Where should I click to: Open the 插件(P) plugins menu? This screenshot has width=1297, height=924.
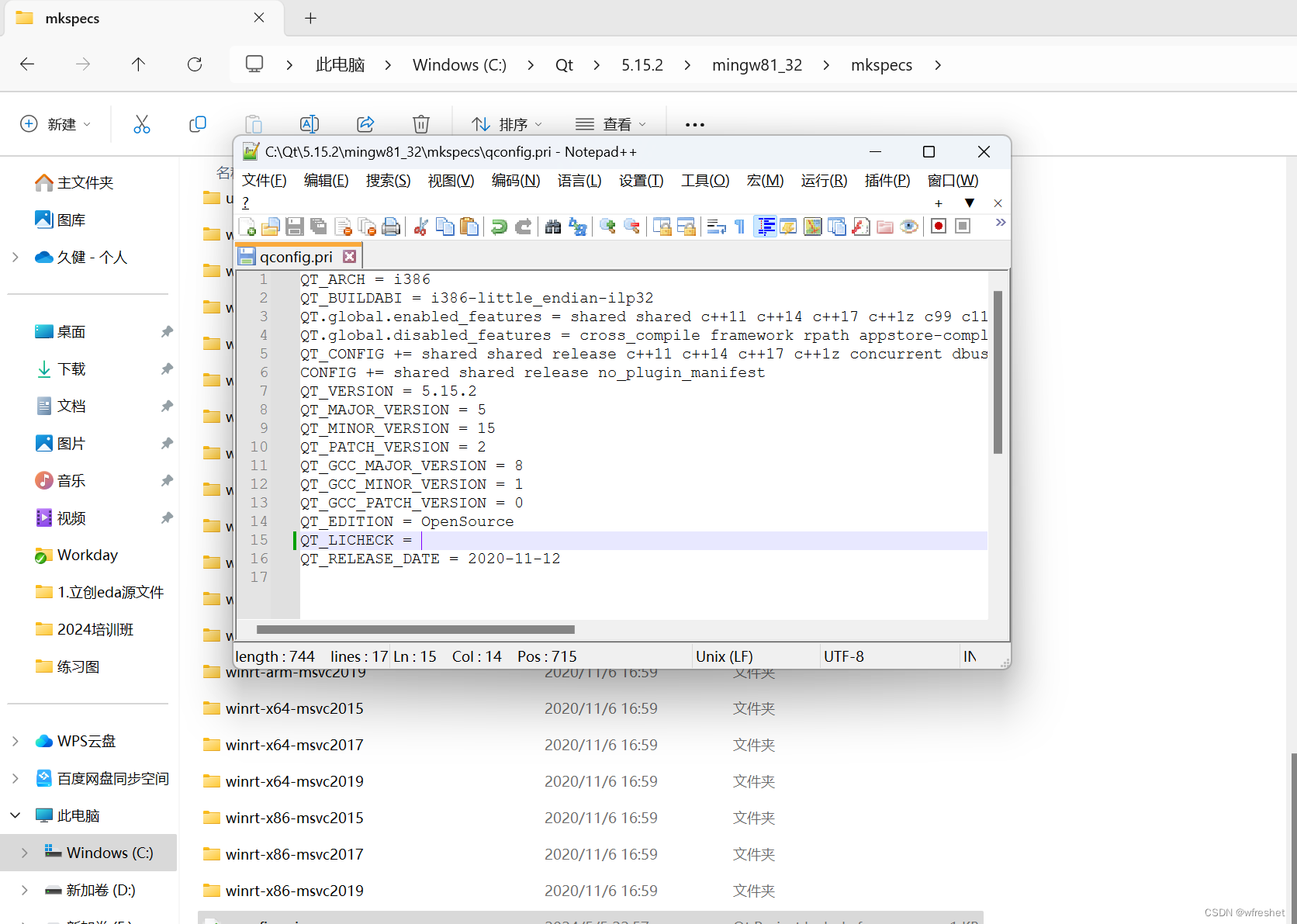(x=887, y=180)
